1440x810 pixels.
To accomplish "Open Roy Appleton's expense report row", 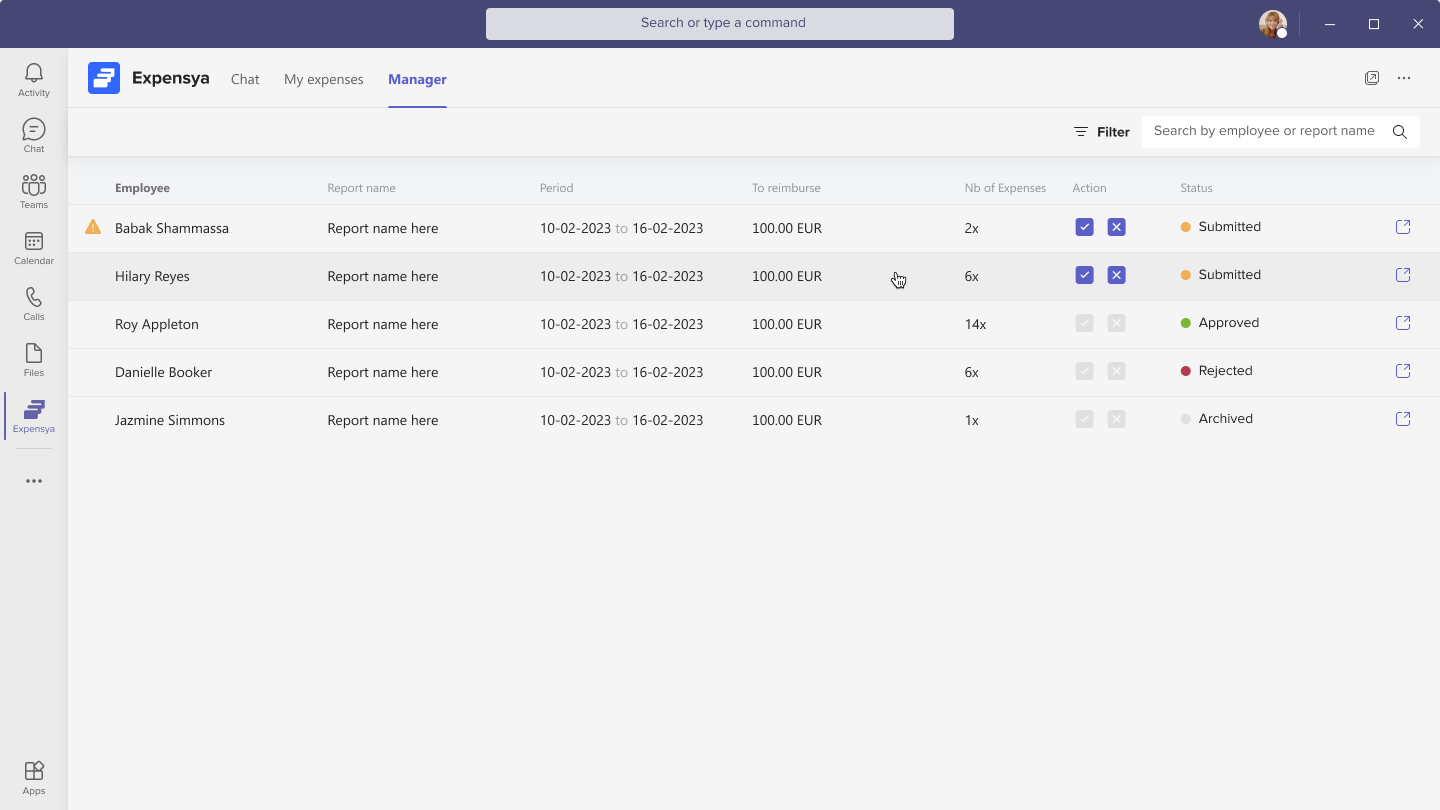I will [x=157, y=324].
